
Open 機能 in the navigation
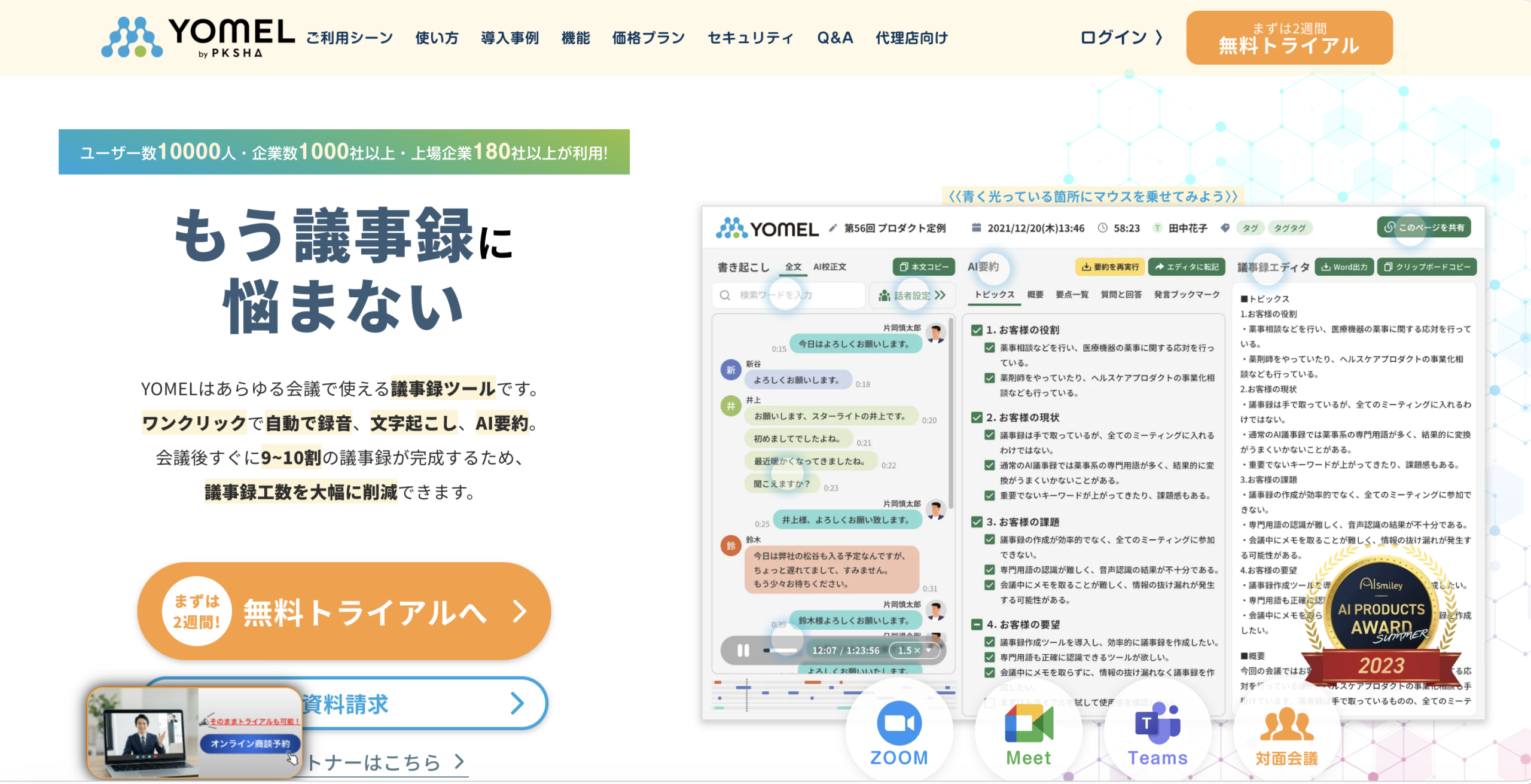pyautogui.click(x=575, y=38)
